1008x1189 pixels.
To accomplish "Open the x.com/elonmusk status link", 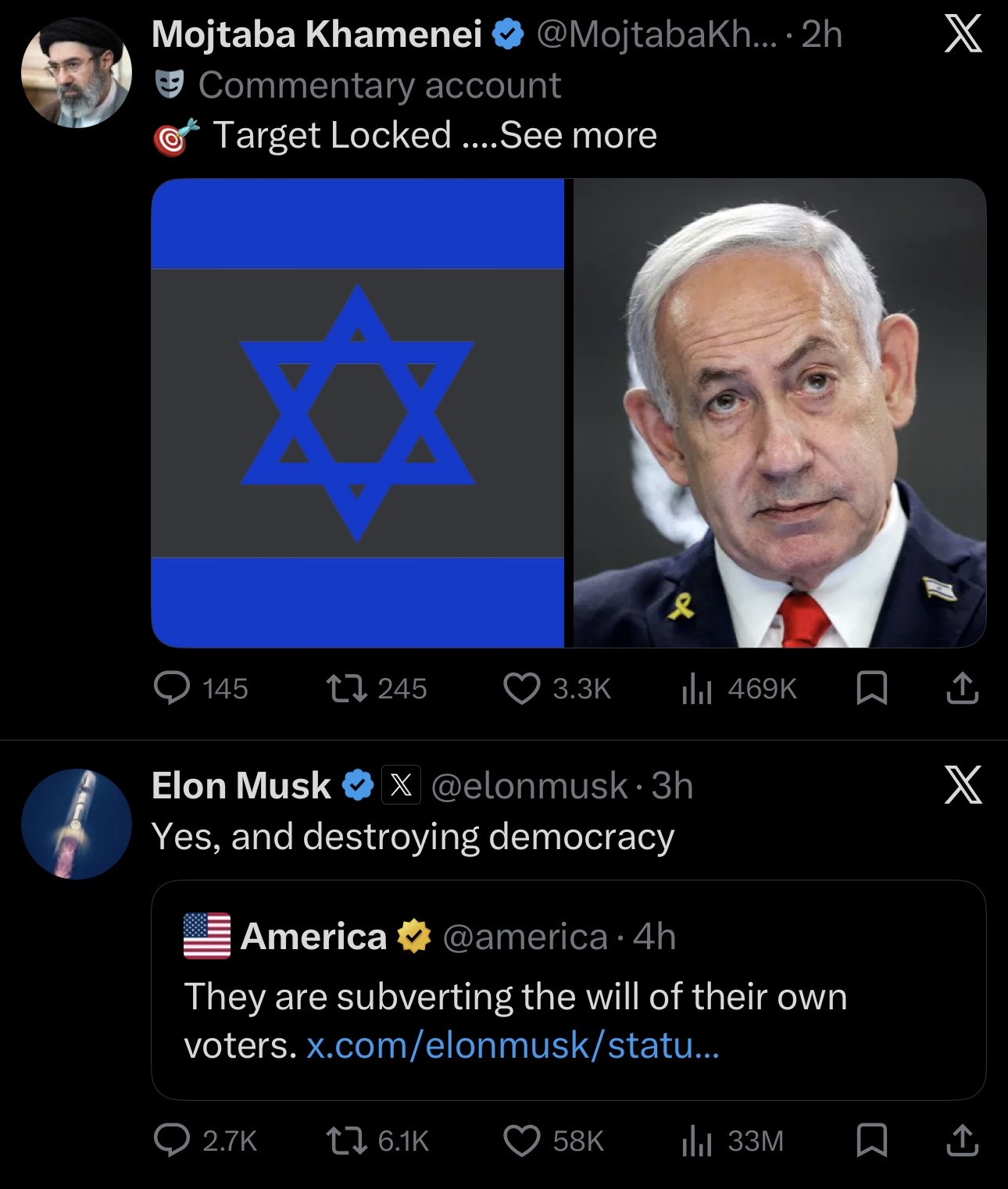I will (512, 1045).
